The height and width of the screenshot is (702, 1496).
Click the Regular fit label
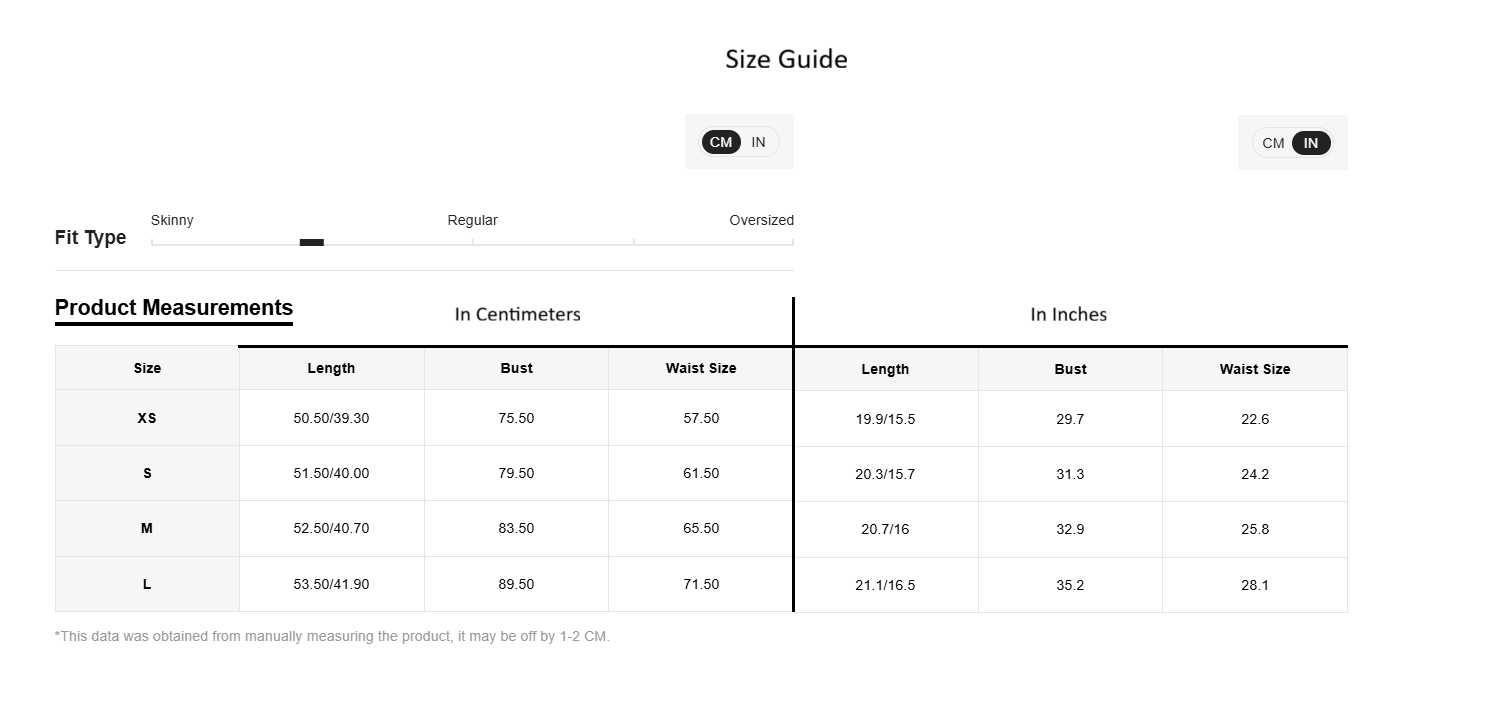[472, 220]
